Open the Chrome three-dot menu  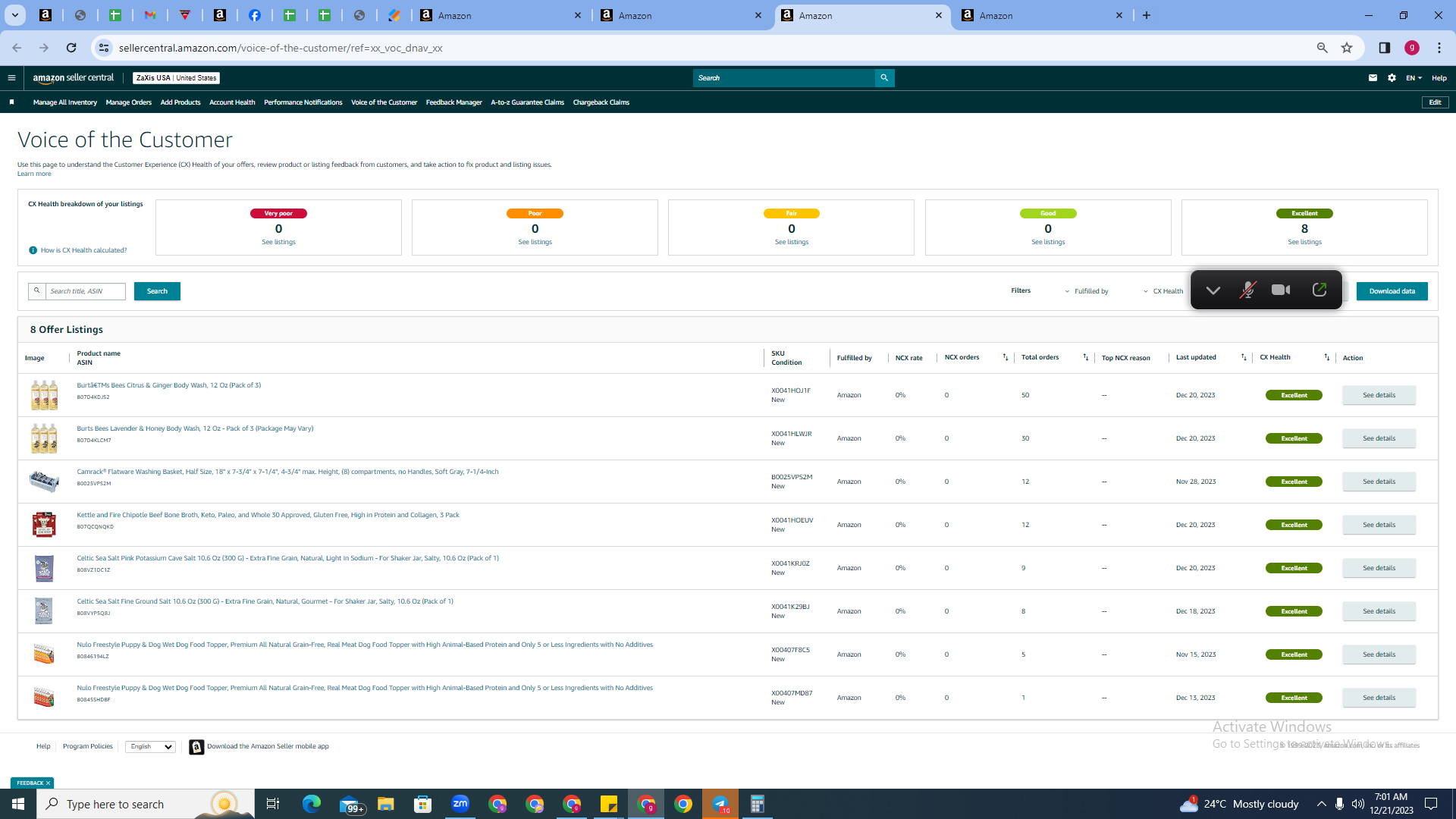(1439, 48)
